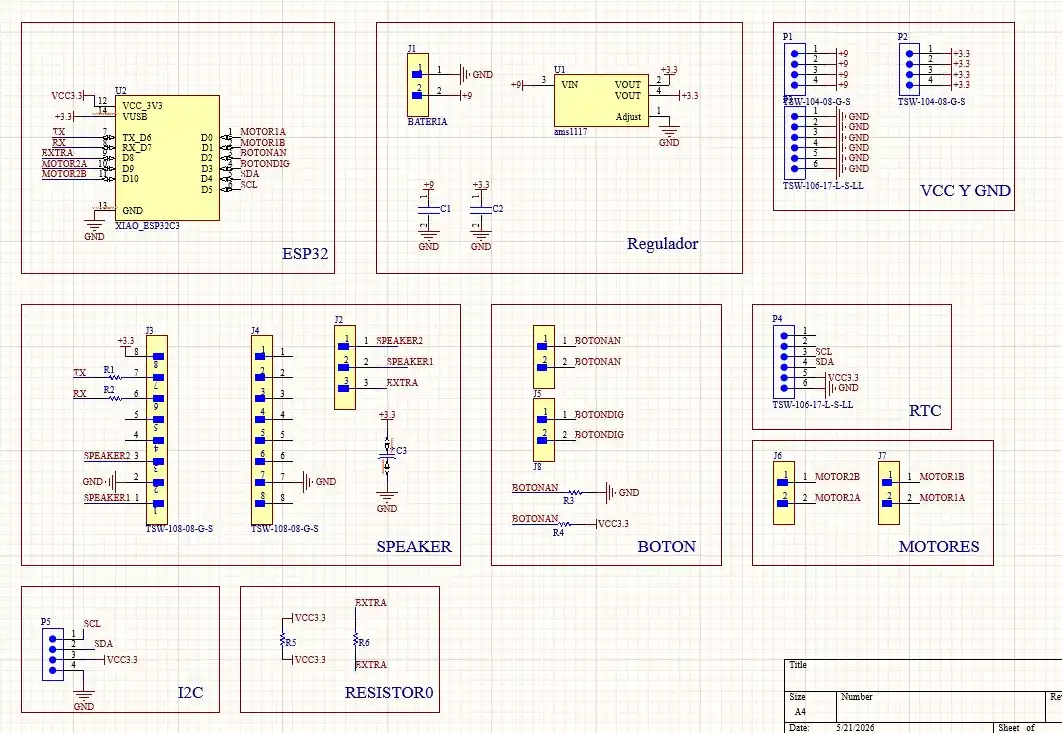Click the J8 BOTONDIG connector symbol

click(544, 430)
